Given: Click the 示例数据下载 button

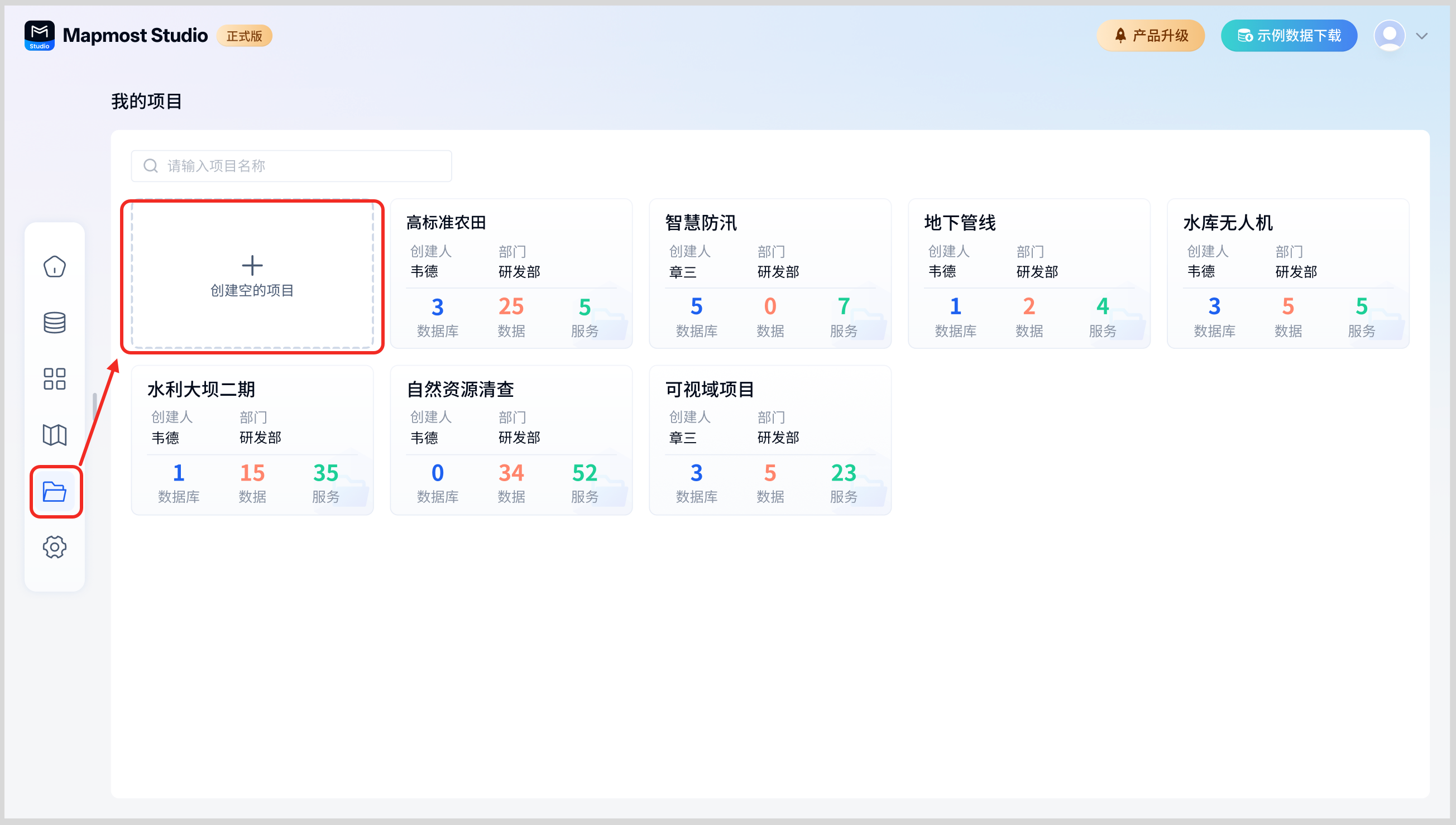Looking at the screenshot, I should [x=1289, y=36].
